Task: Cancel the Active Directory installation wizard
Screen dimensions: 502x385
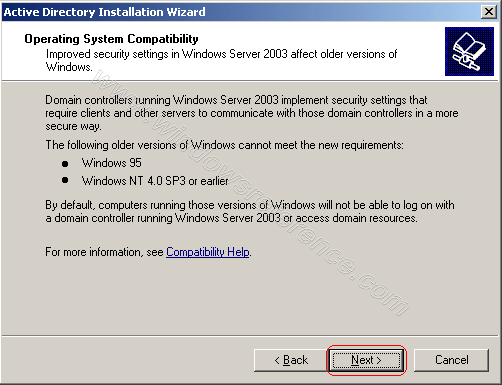Action: pos(451,360)
